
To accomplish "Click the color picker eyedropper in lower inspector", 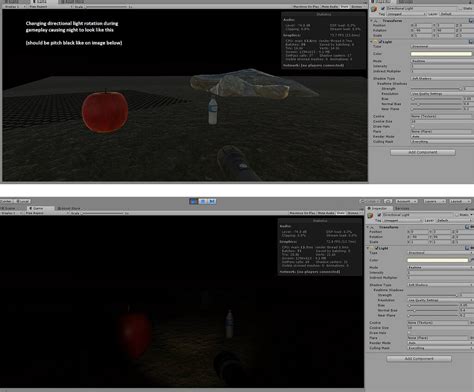I will 472,260.
